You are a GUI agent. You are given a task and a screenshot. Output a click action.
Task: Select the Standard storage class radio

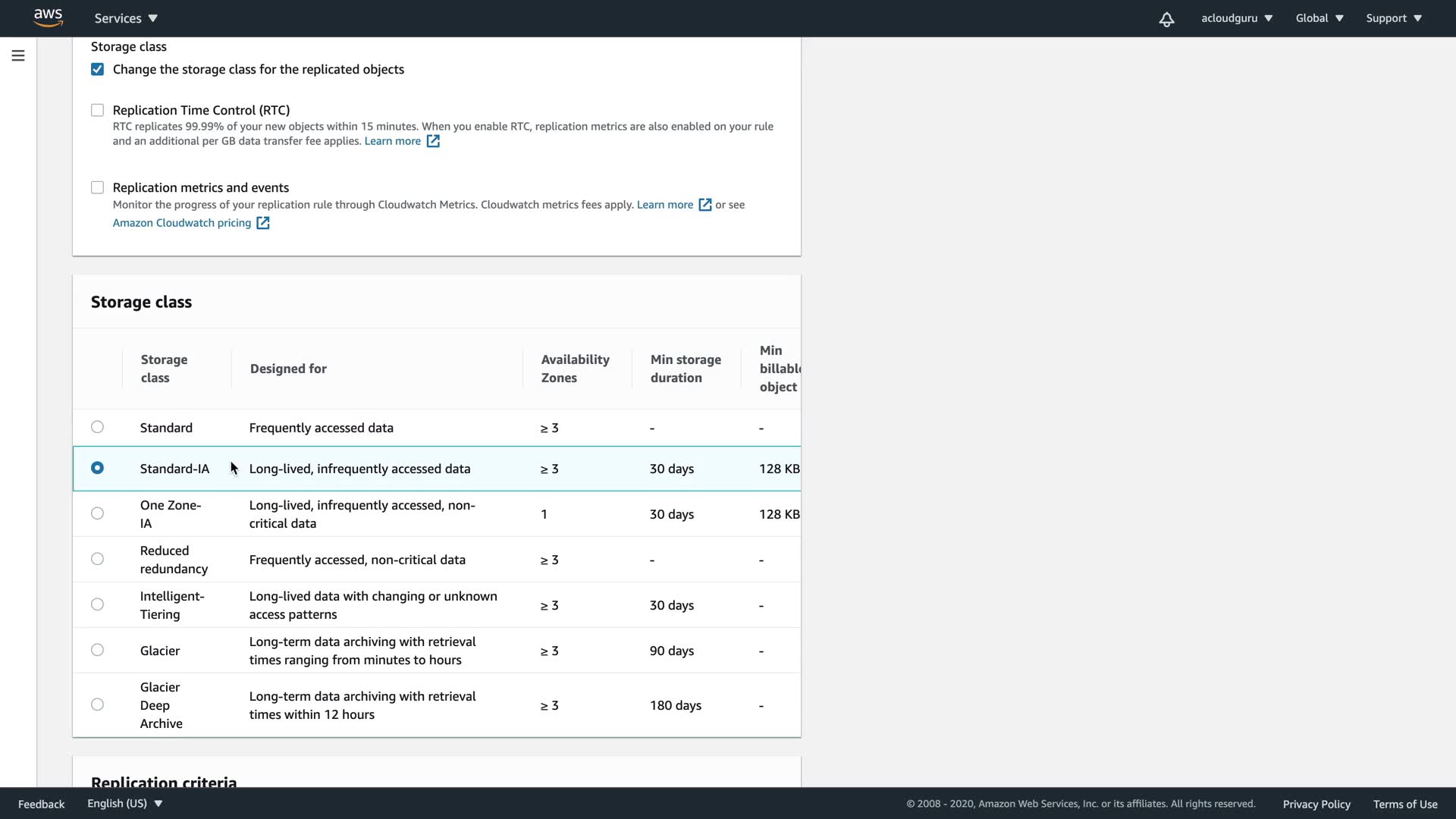(x=97, y=427)
